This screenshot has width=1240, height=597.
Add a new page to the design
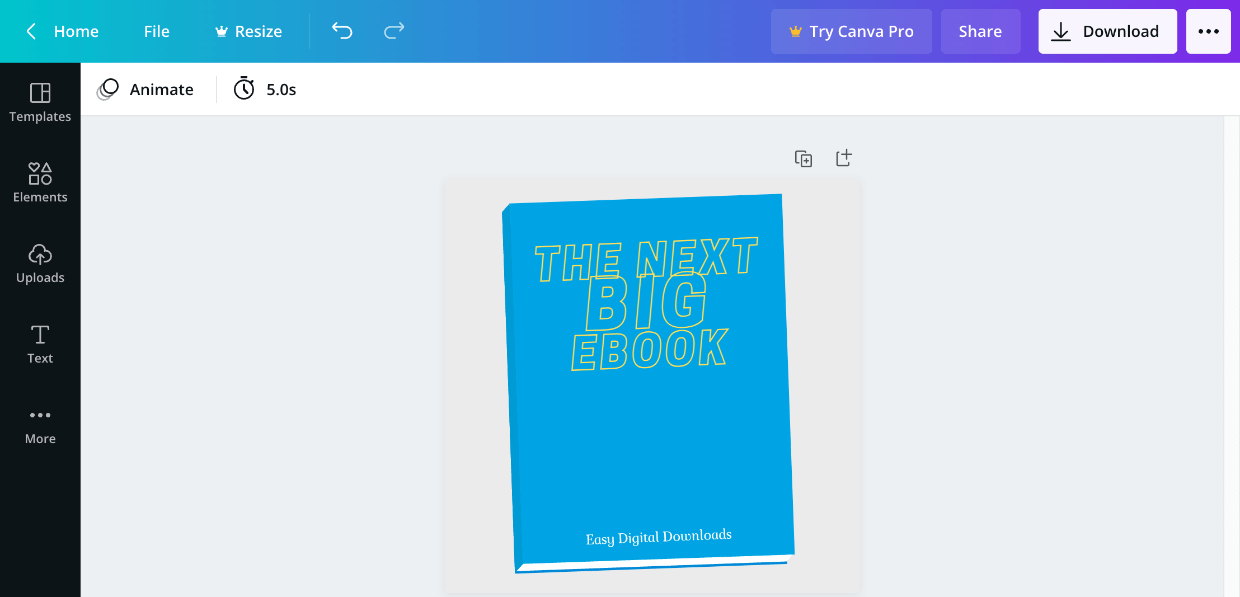[x=843, y=157]
